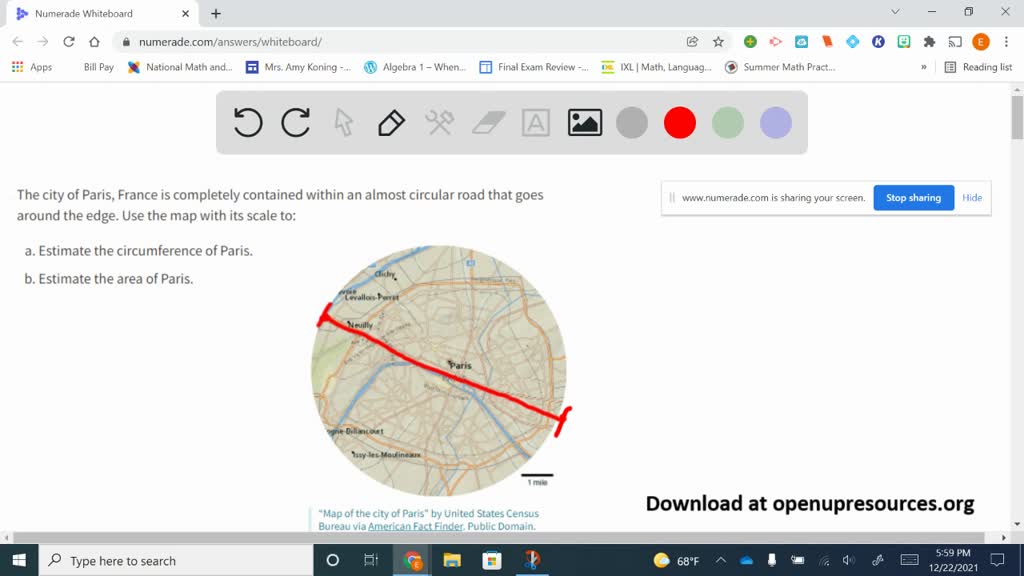Click the blue K extension icon
Viewport: 1024px width, 576px height.
coord(878,42)
